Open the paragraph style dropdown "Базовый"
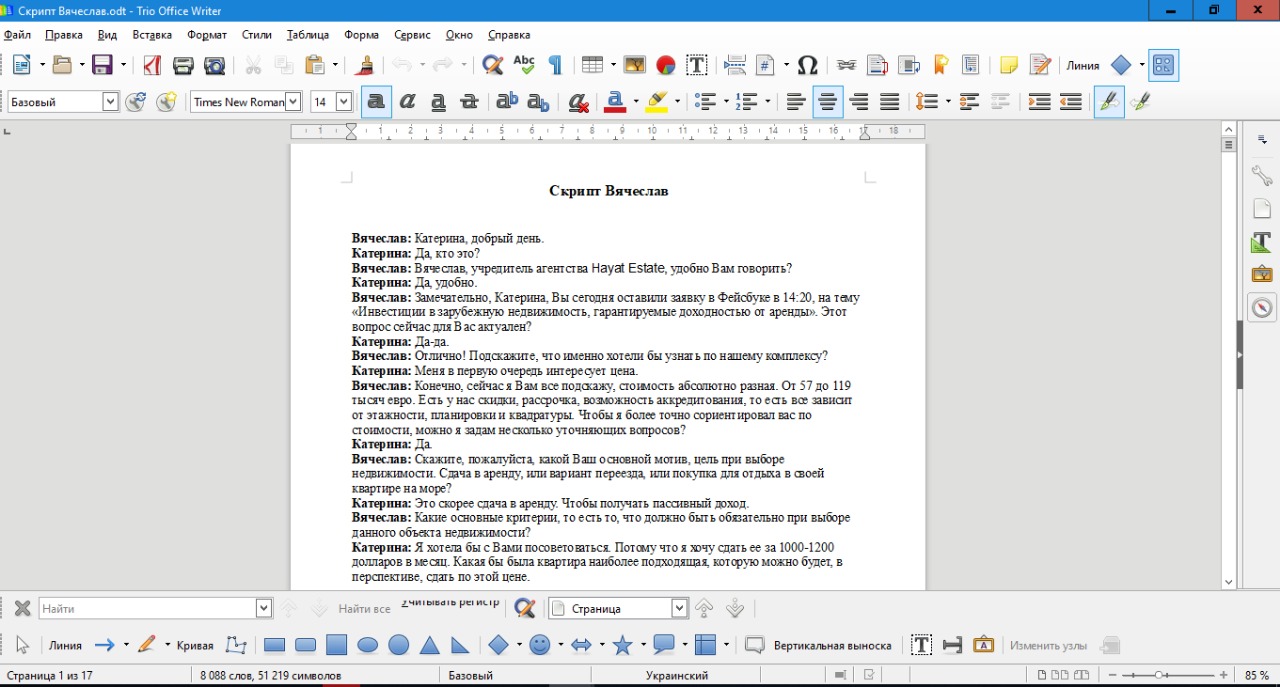The width and height of the screenshot is (1280, 687). pyautogui.click(x=110, y=102)
